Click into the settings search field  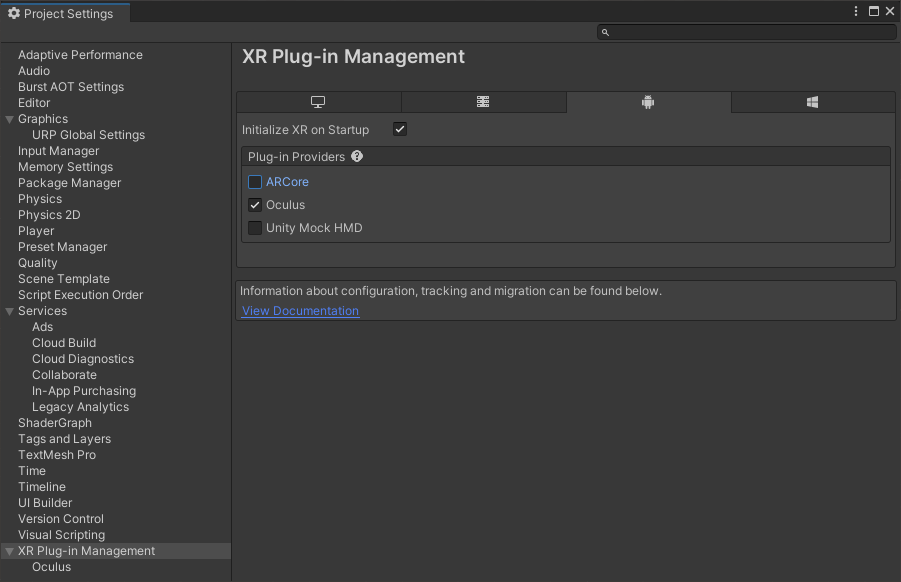pyautogui.click(x=750, y=32)
